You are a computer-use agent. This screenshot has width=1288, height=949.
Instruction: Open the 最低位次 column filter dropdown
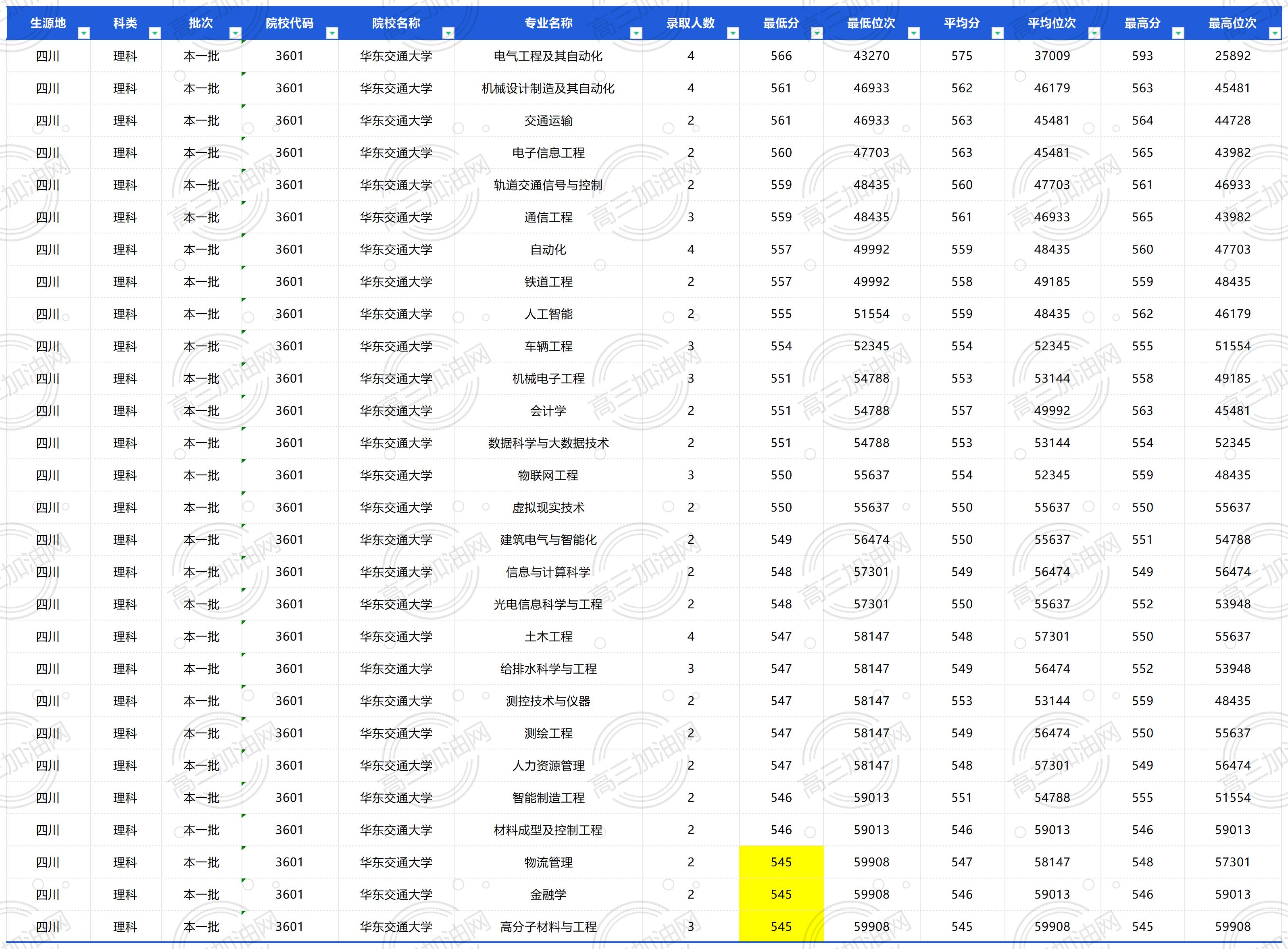pos(913,33)
